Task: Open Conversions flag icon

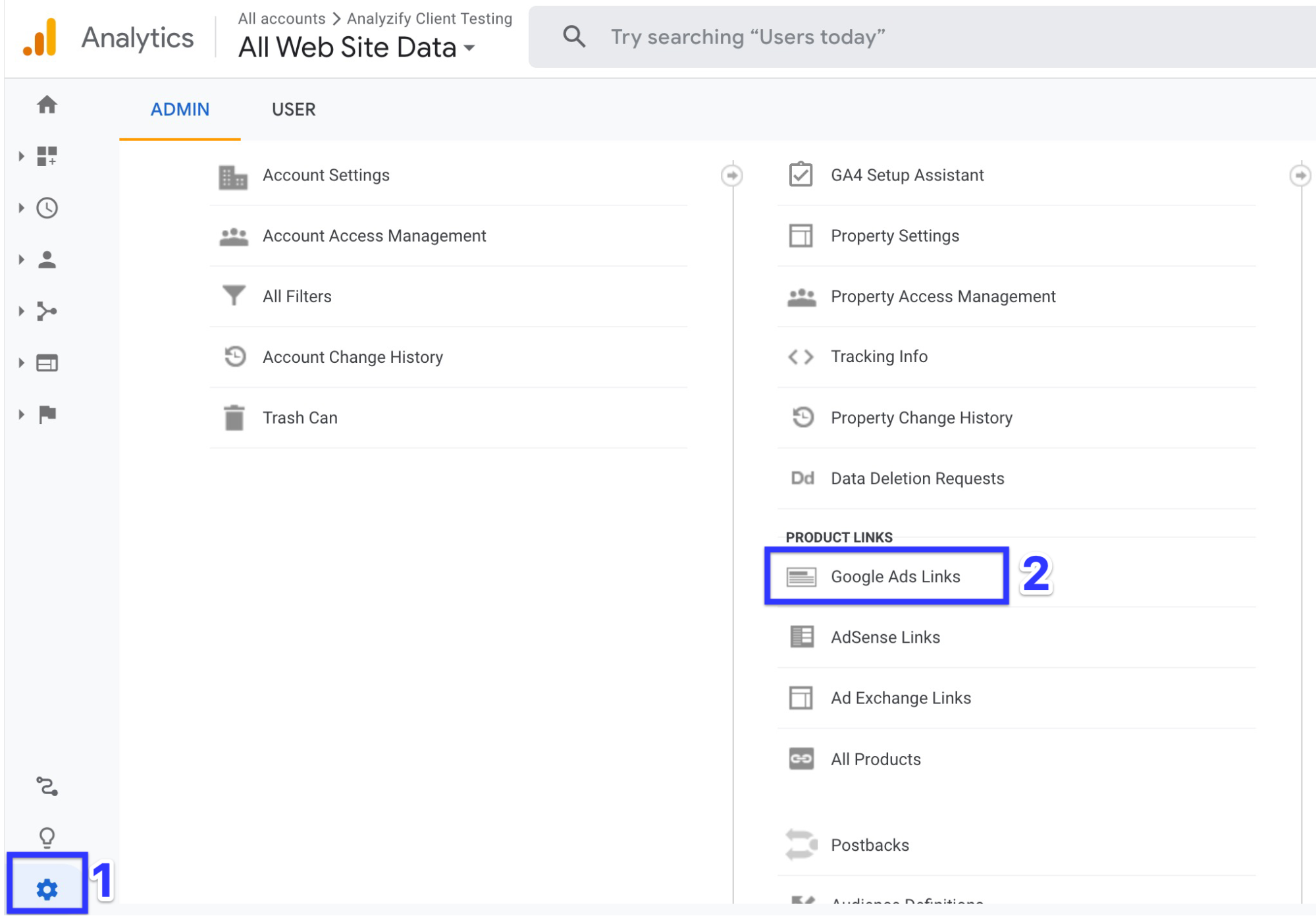Action: point(47,414)
